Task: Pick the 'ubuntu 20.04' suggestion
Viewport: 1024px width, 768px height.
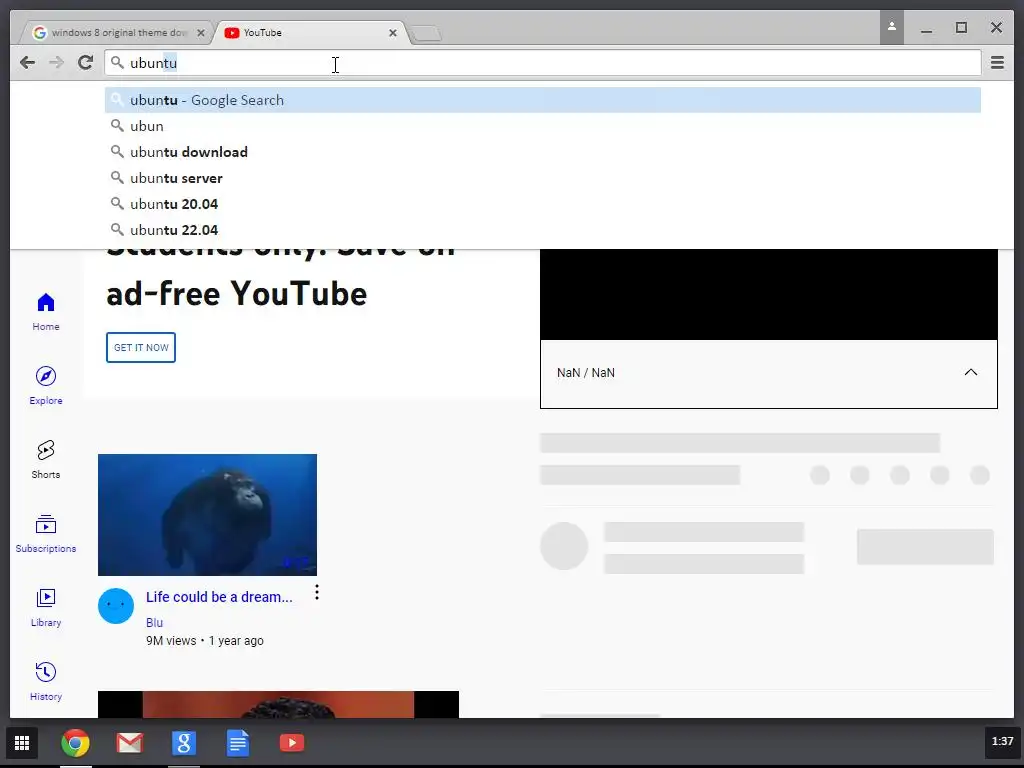Action: pyautogui.click(x=543, y=204)
